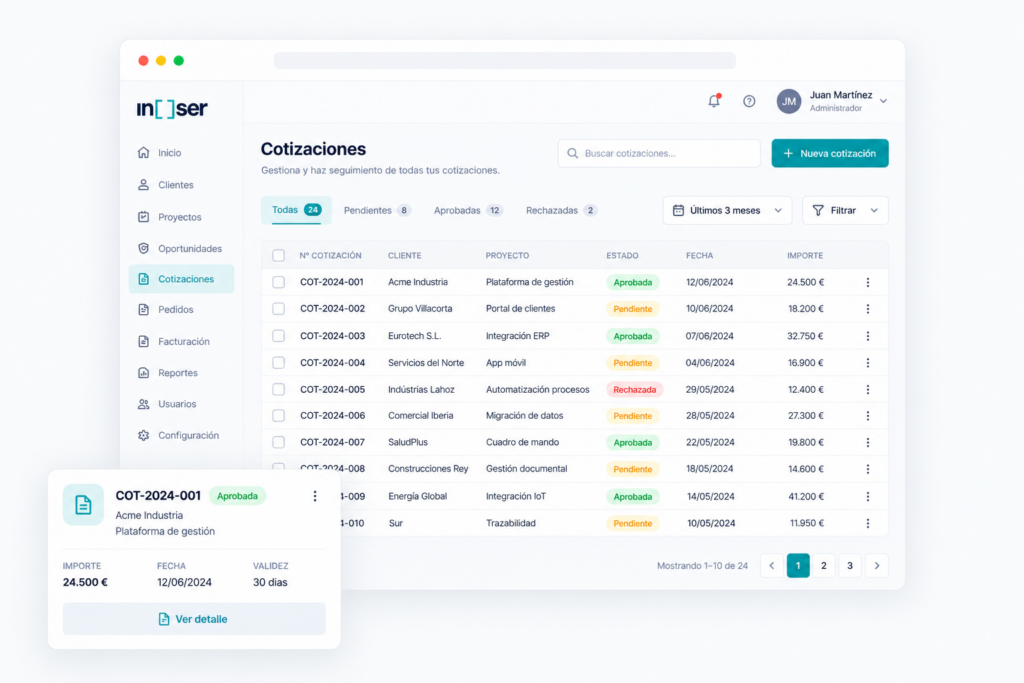Open Facturación in the sidebar
This screenshot has height=683, width=1024.
coord(182,342)
